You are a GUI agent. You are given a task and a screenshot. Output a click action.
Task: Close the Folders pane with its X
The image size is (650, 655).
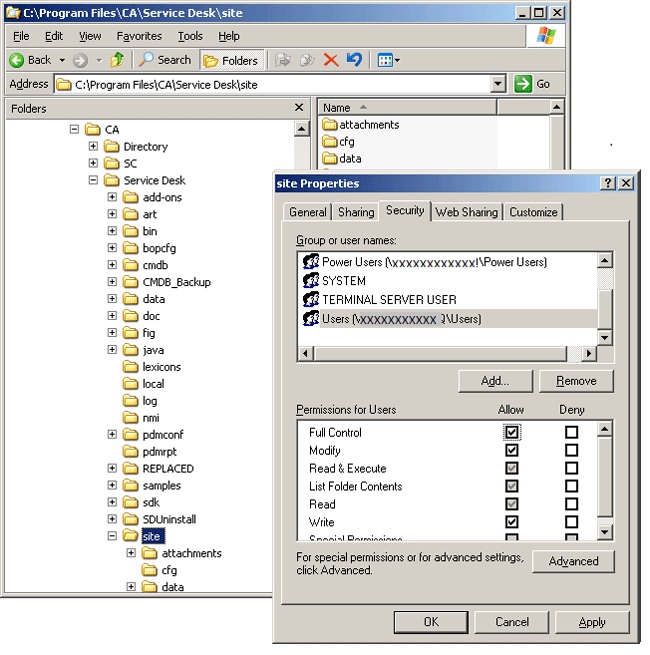[x=299, y=108]
